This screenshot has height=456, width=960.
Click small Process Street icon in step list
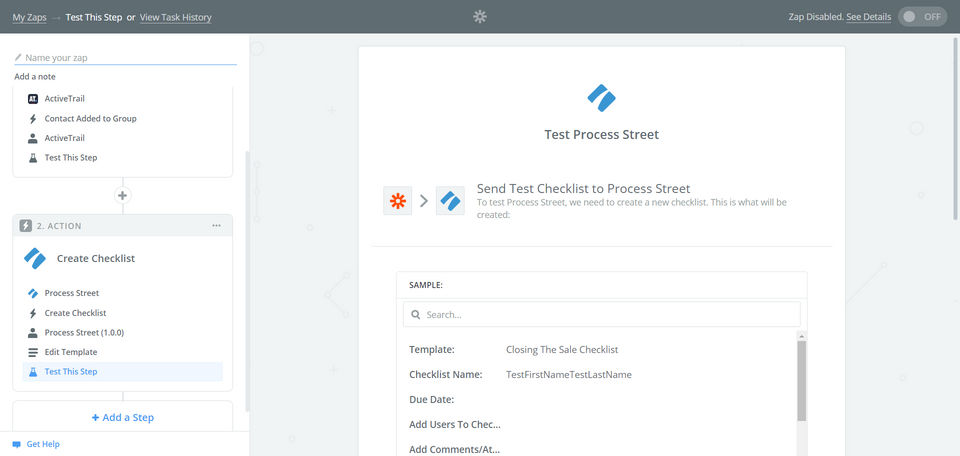pos(33,293)
